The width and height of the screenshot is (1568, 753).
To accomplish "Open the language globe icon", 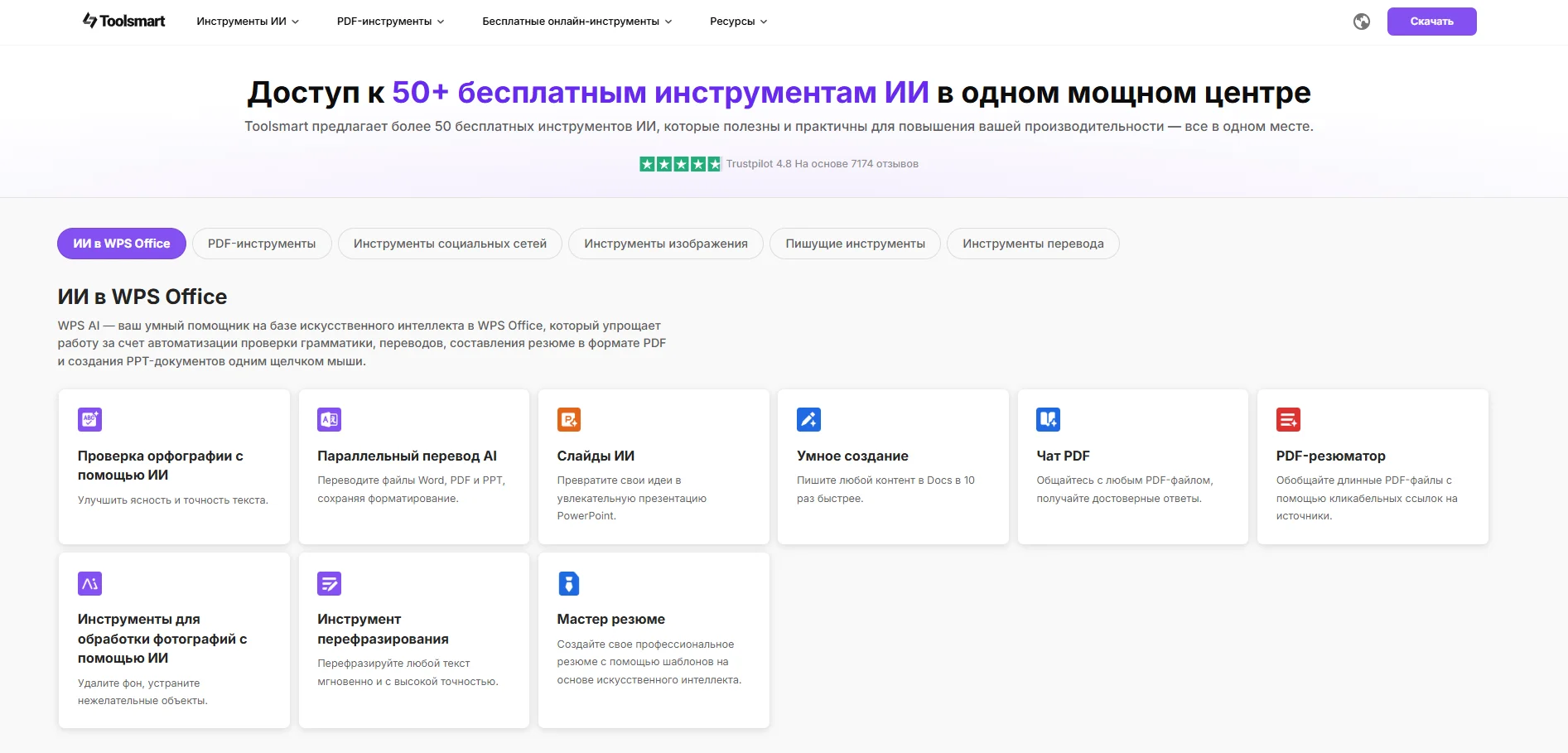I will 1361,22.
